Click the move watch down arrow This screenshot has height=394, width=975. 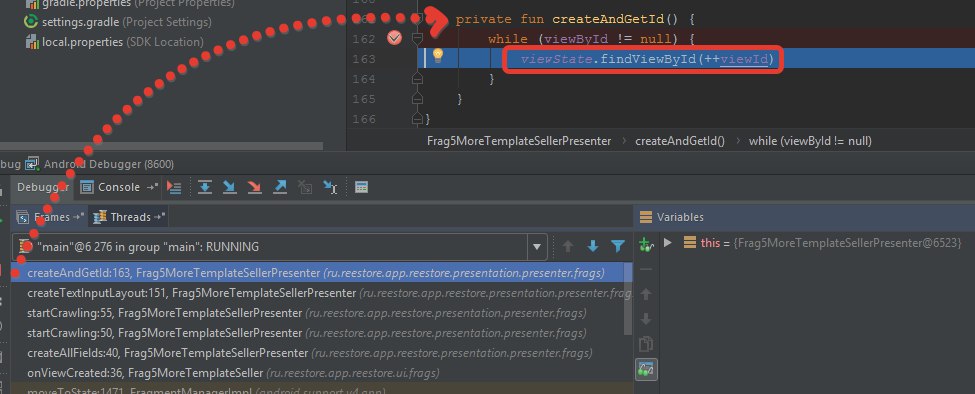[x=646, y=319]
